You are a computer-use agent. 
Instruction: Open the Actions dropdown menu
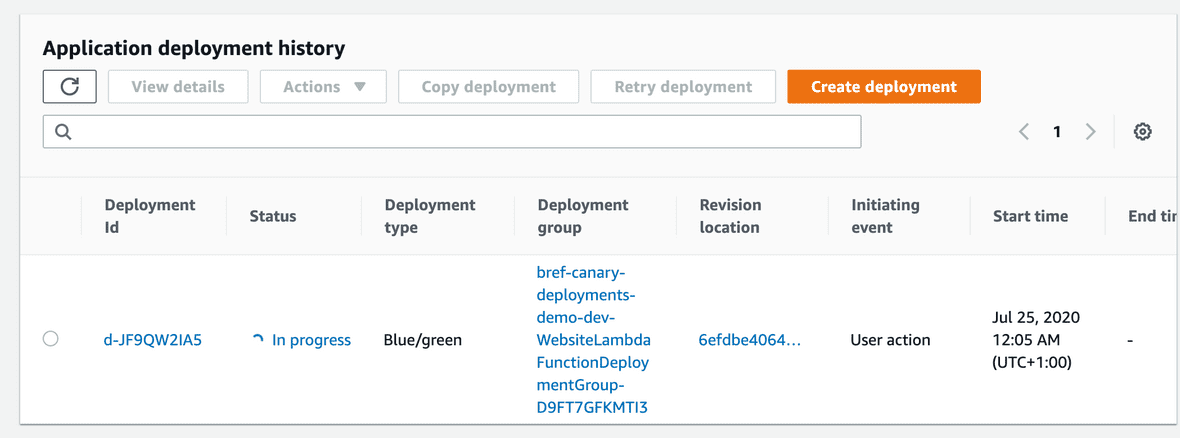coord(324,87)
